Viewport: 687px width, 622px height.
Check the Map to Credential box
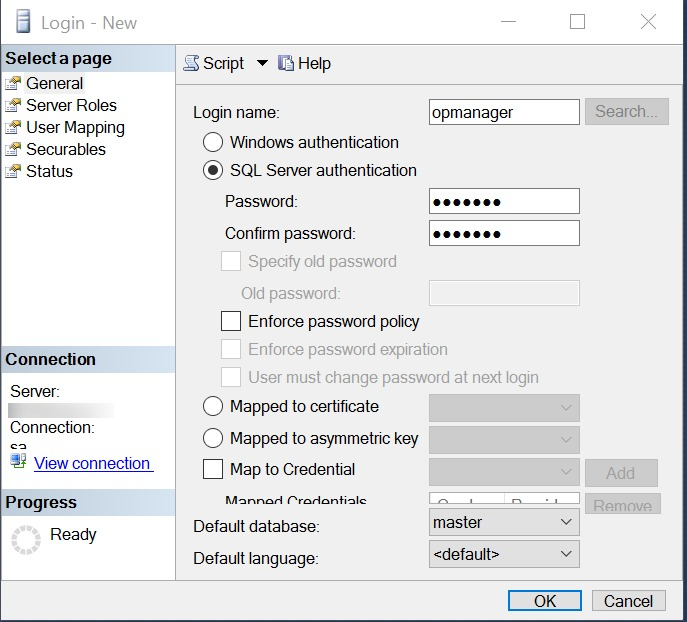213,469
